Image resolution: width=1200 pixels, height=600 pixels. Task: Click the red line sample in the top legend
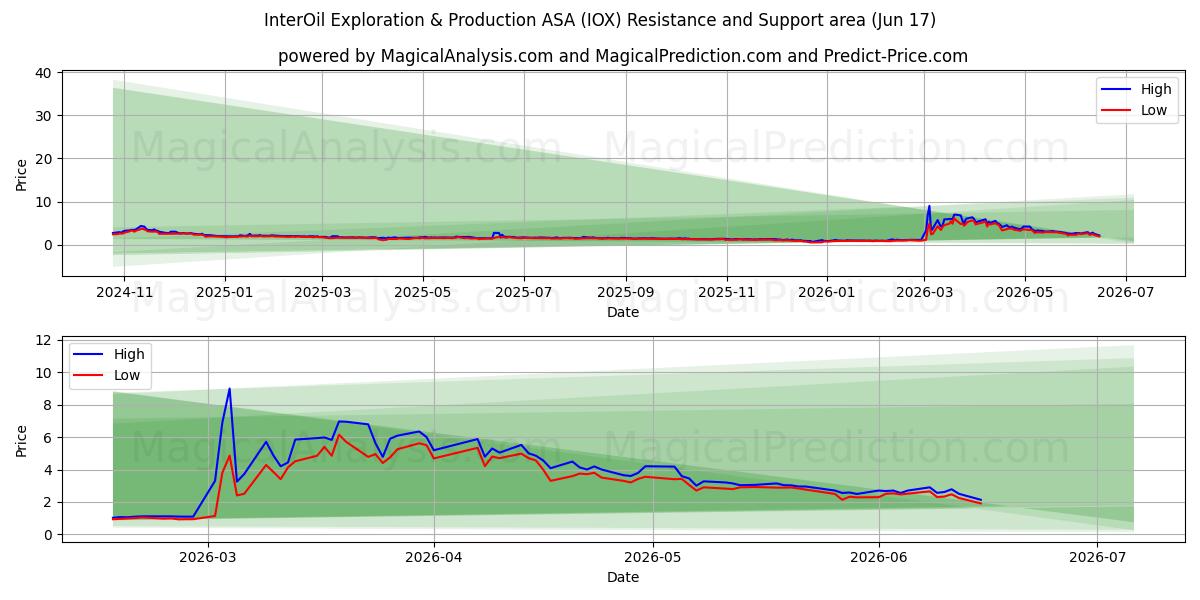(x=1116, y=110)
